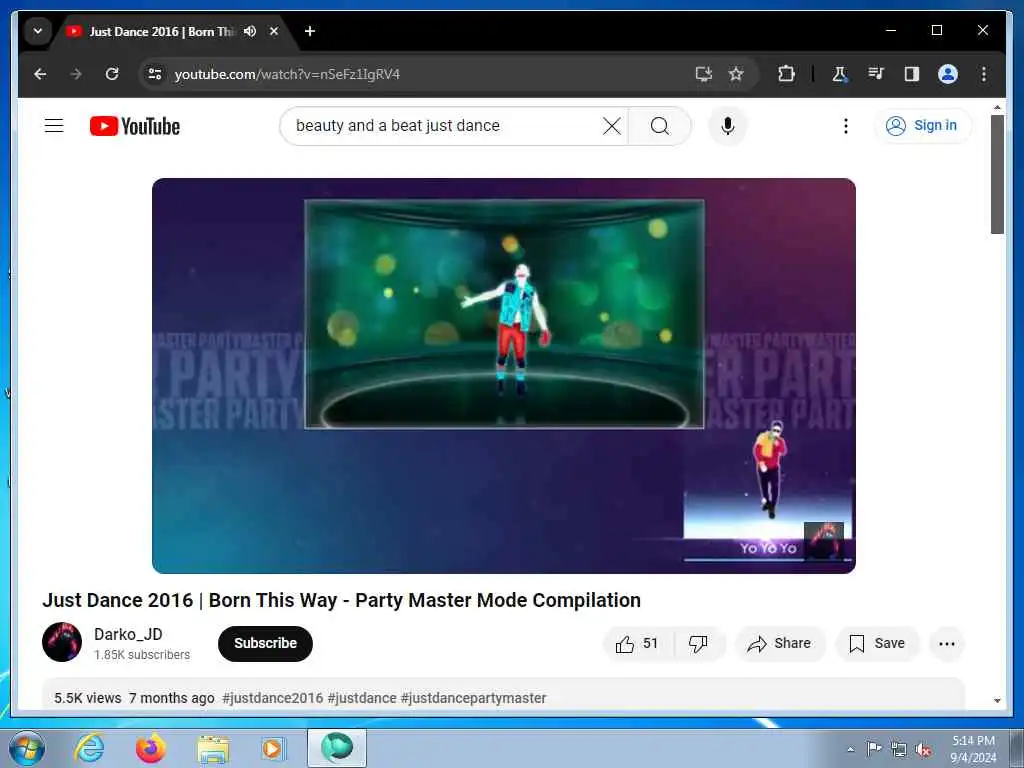Open the taskbar clock showing 5:14 PM

[x=973, y=749]
